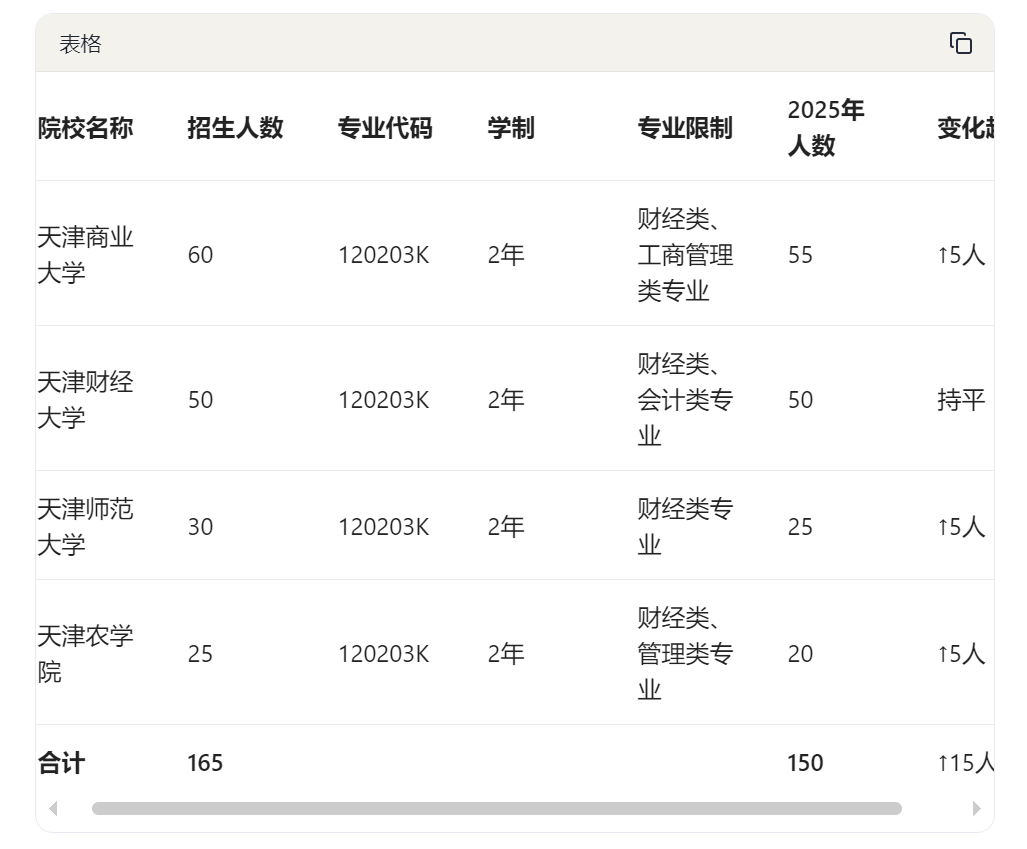The height and width of the screenshot is (849, 1027).
Task: Click the horizontal scrollbar thumb
Action: click(496, 808)
